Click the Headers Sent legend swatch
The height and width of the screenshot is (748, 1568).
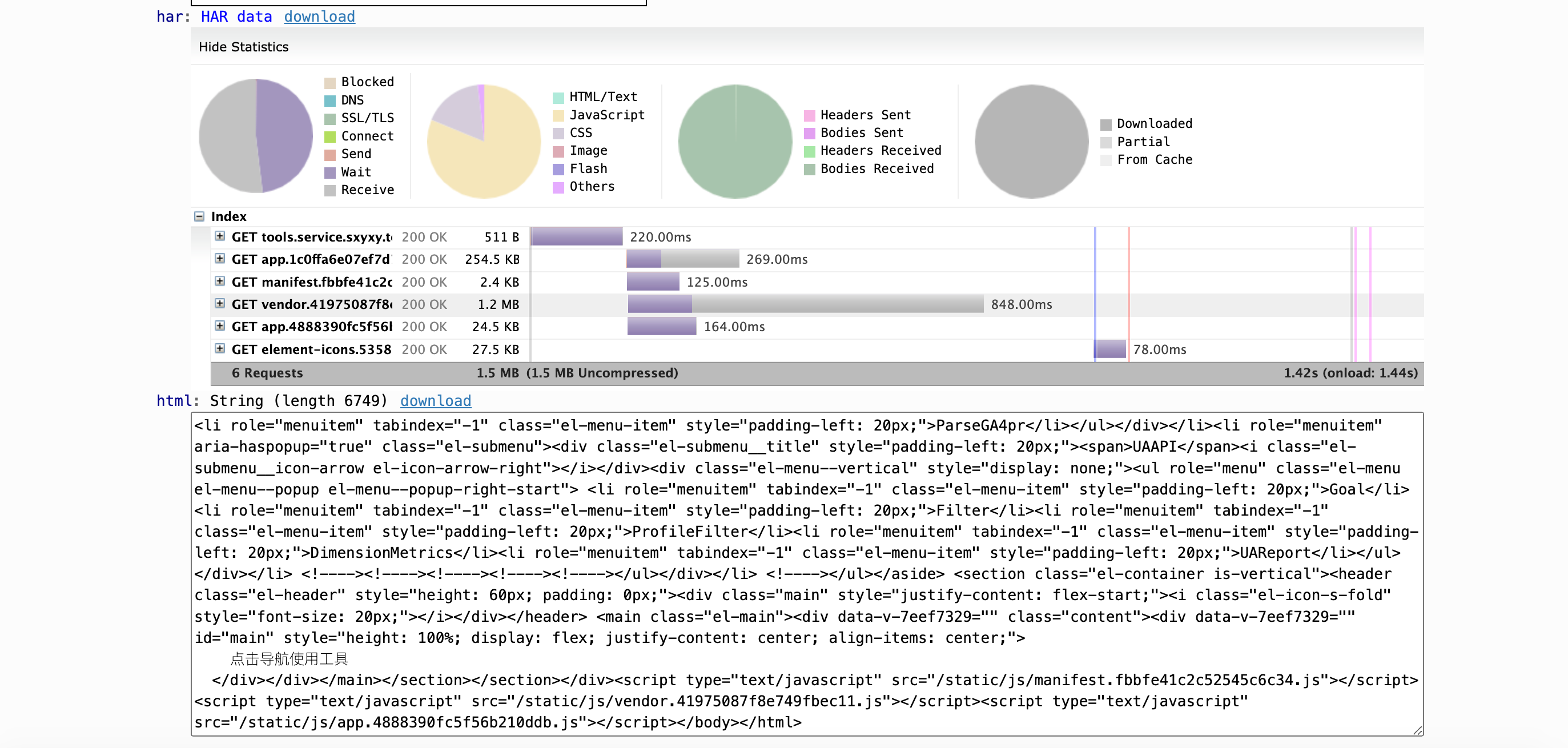(809, 116)
